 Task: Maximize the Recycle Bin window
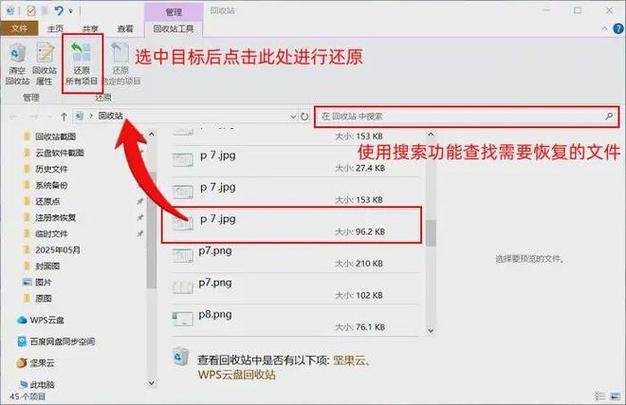click(577, 10)
